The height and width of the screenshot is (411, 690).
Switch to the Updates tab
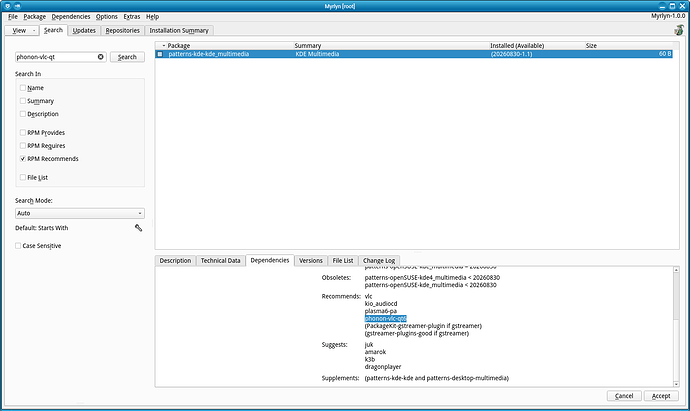click(x=84, y=30)
